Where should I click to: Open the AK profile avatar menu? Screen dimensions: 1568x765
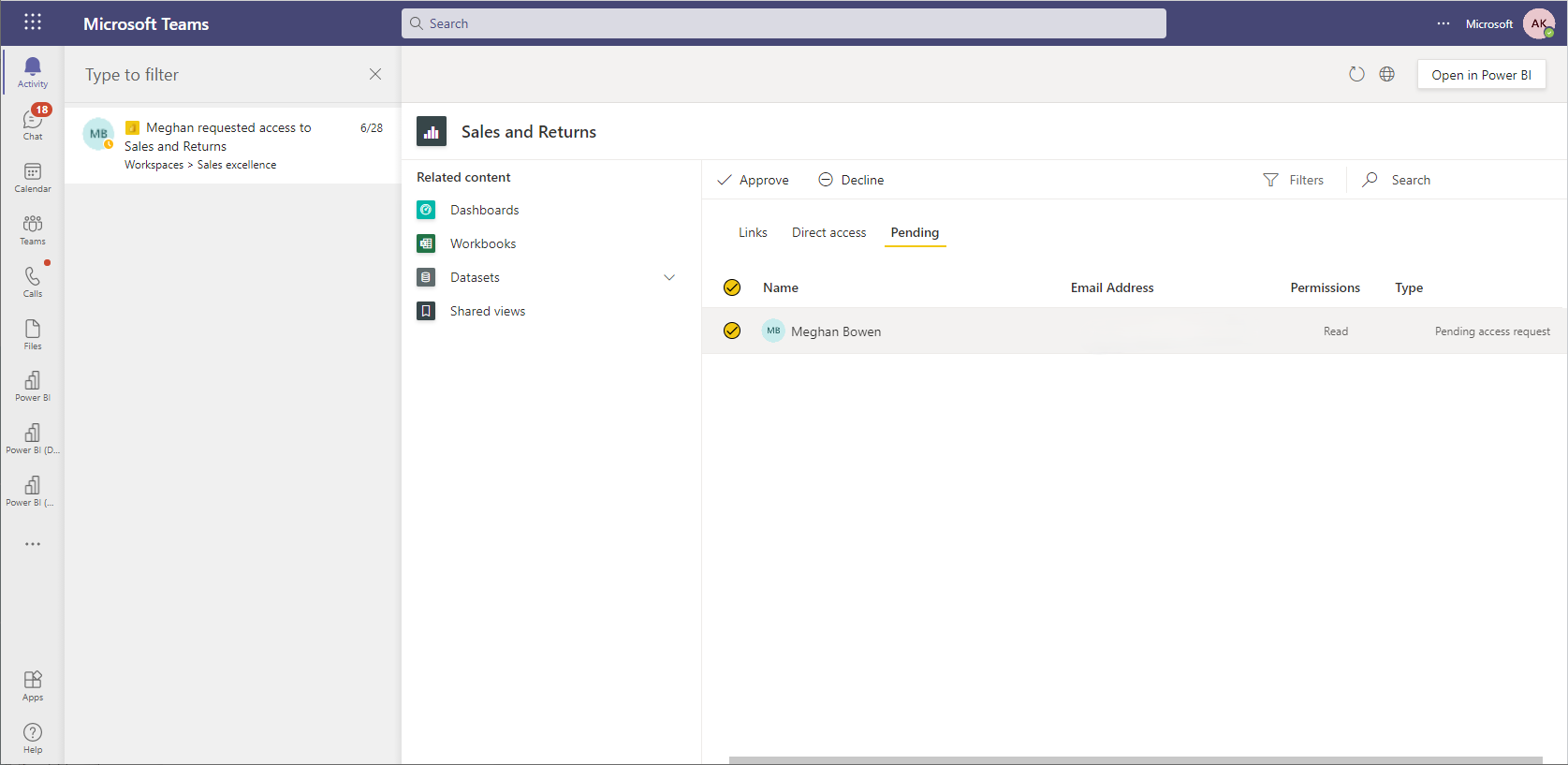(x=1539, y=23)
